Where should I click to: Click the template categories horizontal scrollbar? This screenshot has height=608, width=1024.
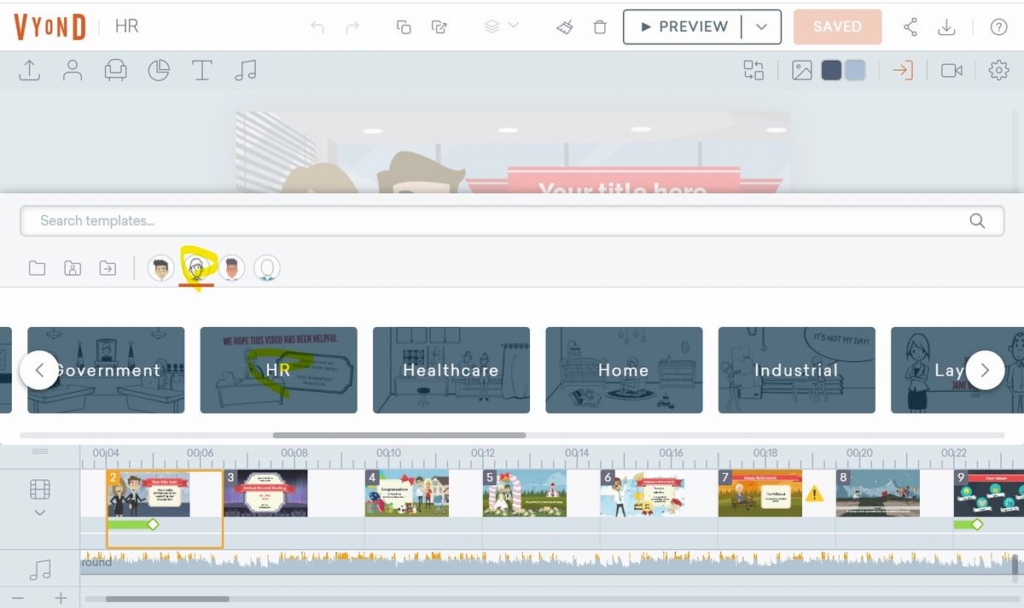[x=399, y=435]
